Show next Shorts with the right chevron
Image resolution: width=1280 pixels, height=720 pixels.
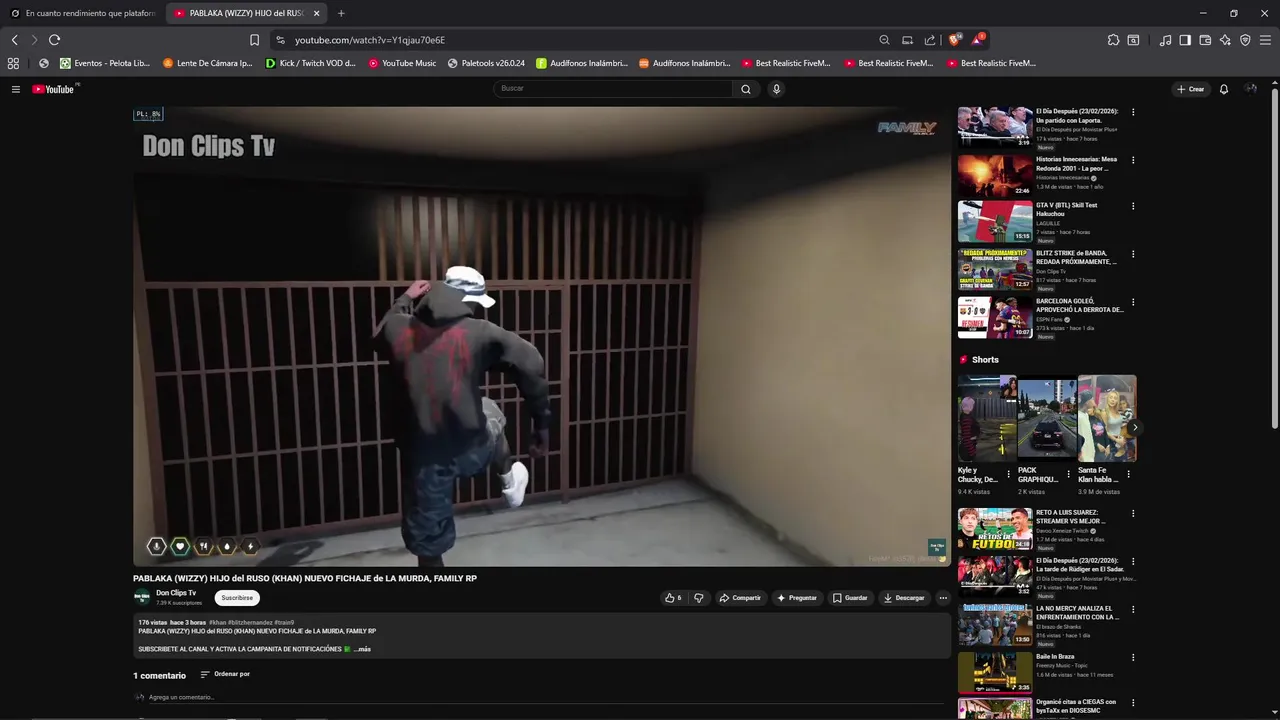(x=1134, y=427)
